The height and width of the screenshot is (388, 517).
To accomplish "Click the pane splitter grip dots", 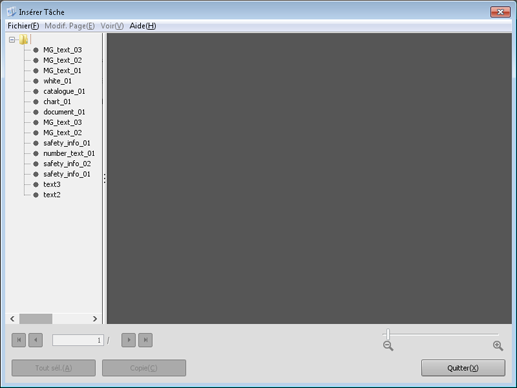I will (x=105, y=178).
